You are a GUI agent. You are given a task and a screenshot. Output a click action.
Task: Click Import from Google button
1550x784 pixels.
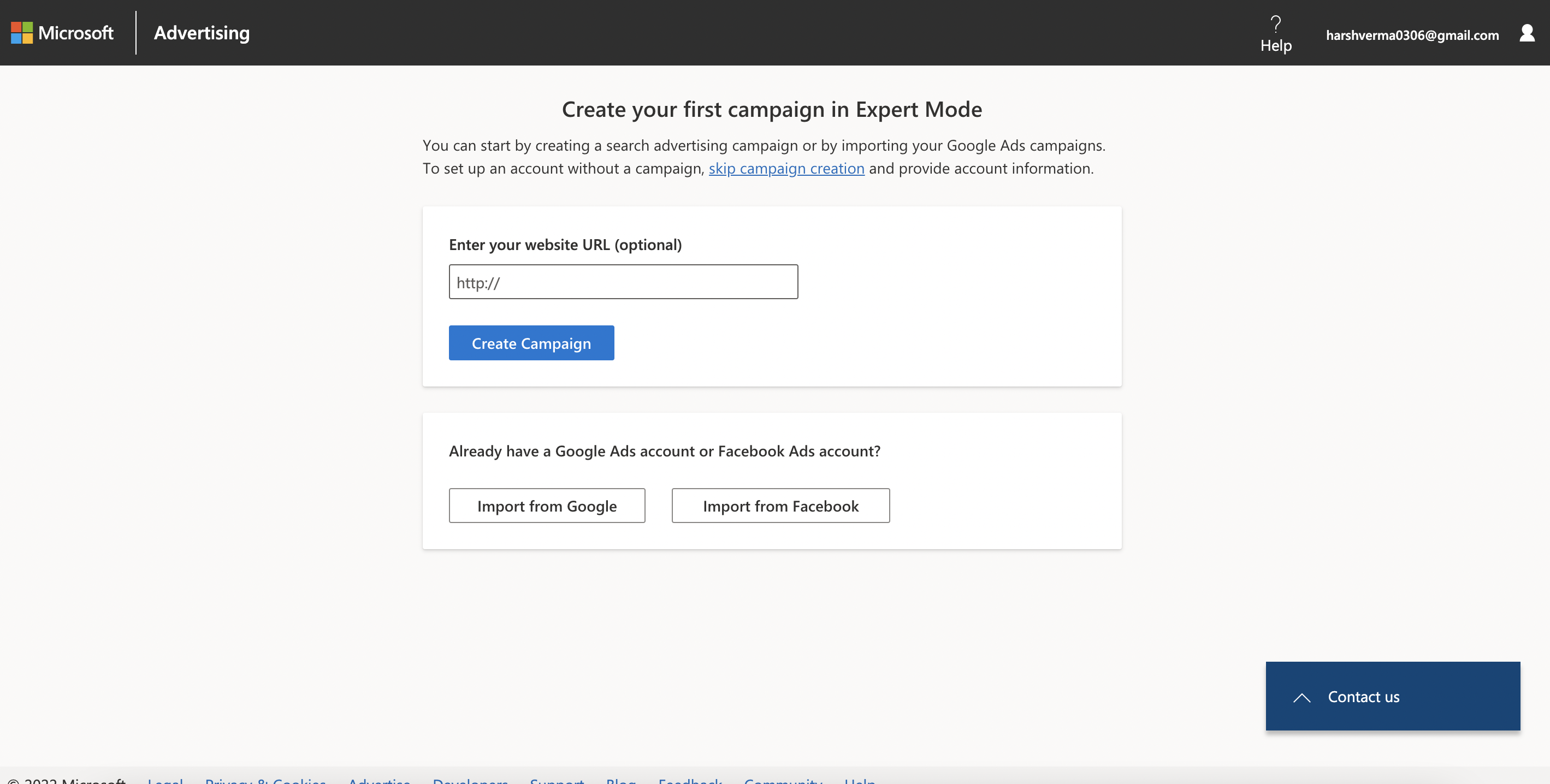(x=546, y=506)
